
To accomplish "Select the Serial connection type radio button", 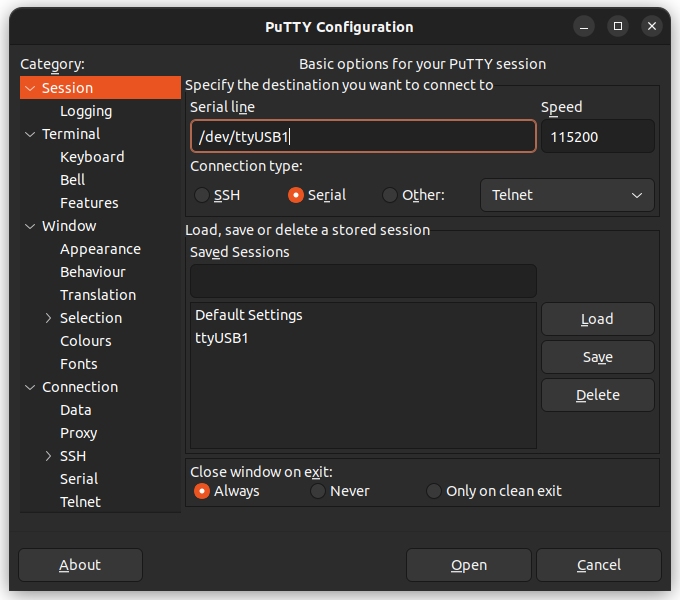I will point(296,195).
